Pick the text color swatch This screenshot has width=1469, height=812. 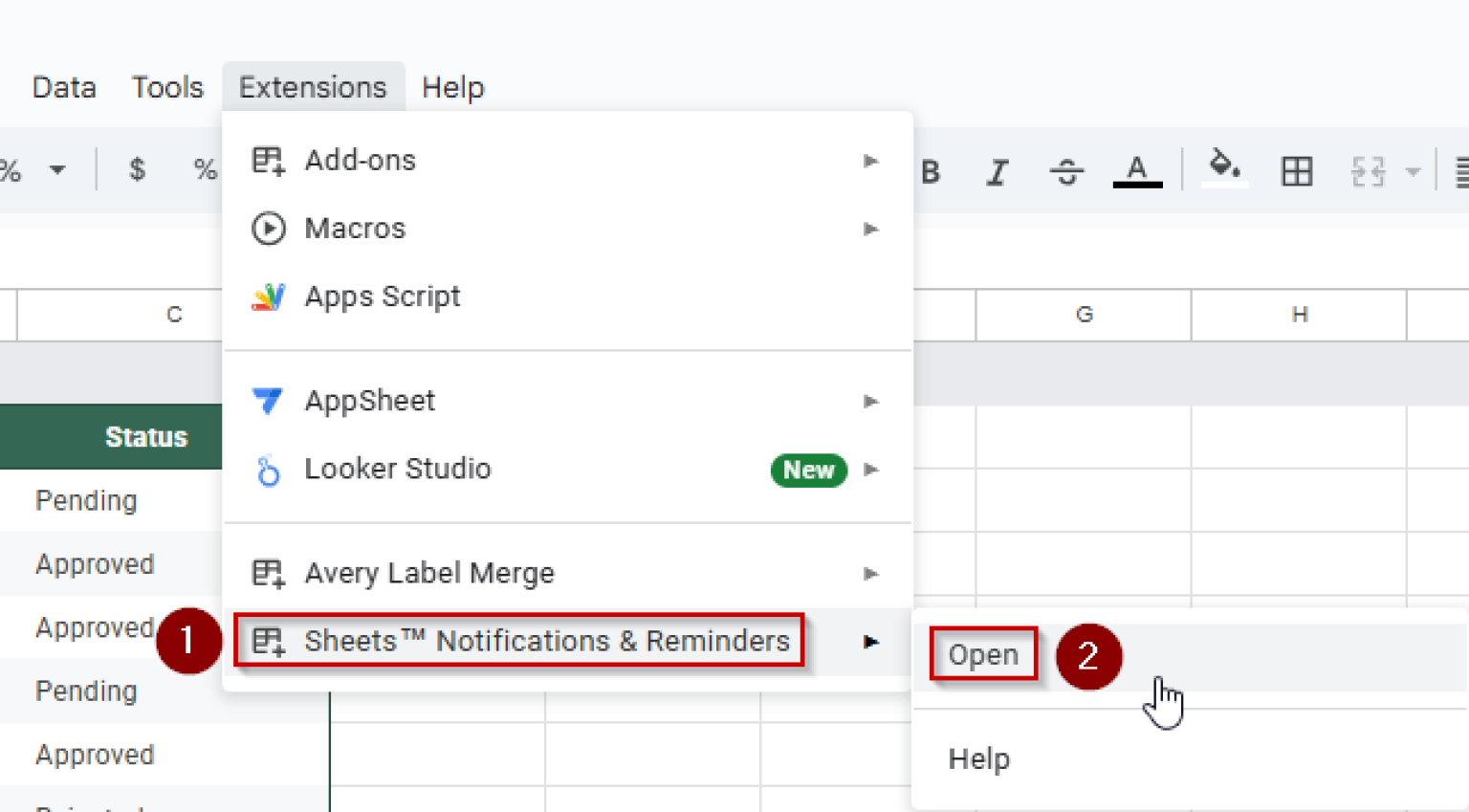(x=1137, y=171)
